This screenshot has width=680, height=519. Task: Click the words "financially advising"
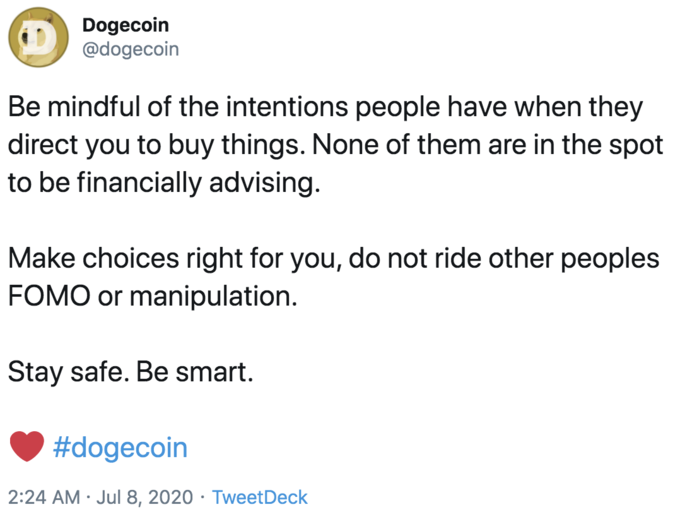coord(198,183)
